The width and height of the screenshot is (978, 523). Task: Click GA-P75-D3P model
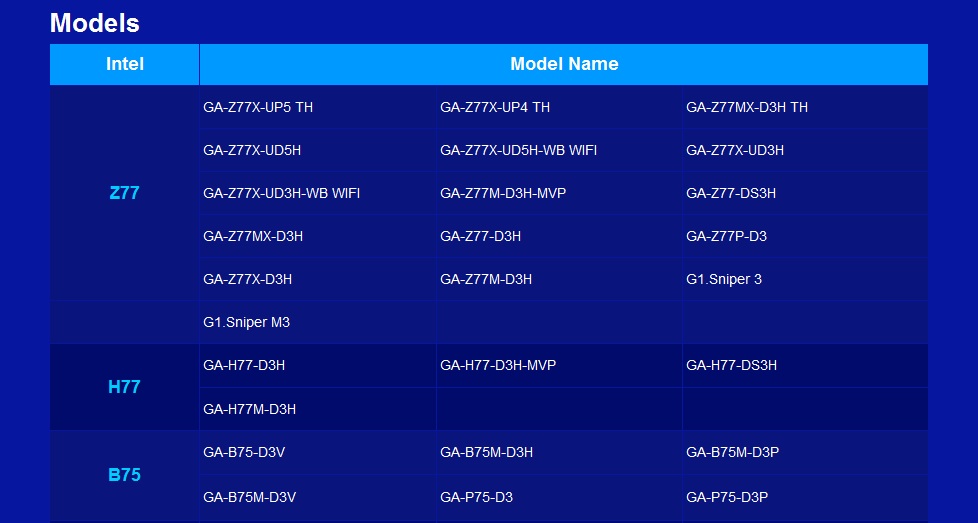tap(727, 497)
